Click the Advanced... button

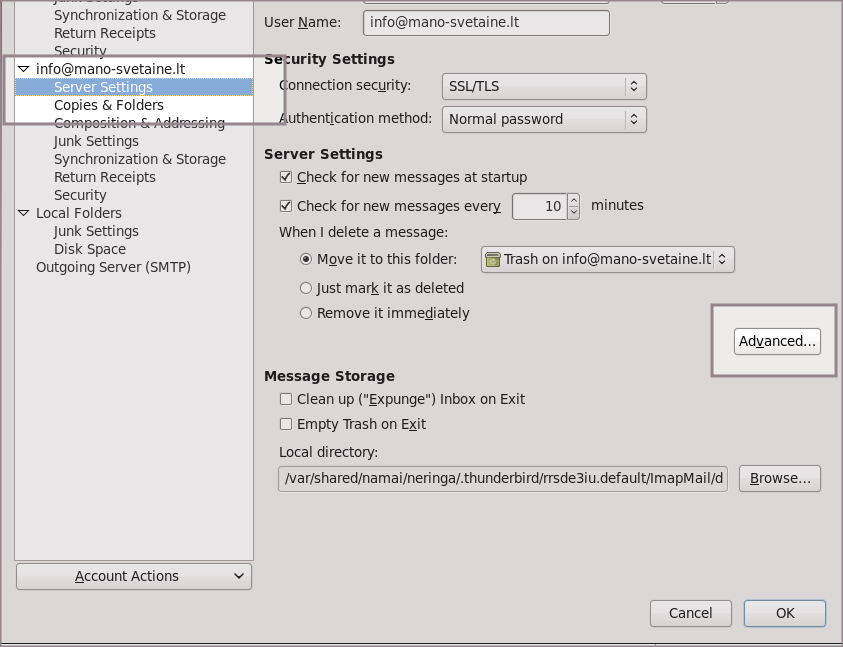pyautogui.click(x=777, y=341)
